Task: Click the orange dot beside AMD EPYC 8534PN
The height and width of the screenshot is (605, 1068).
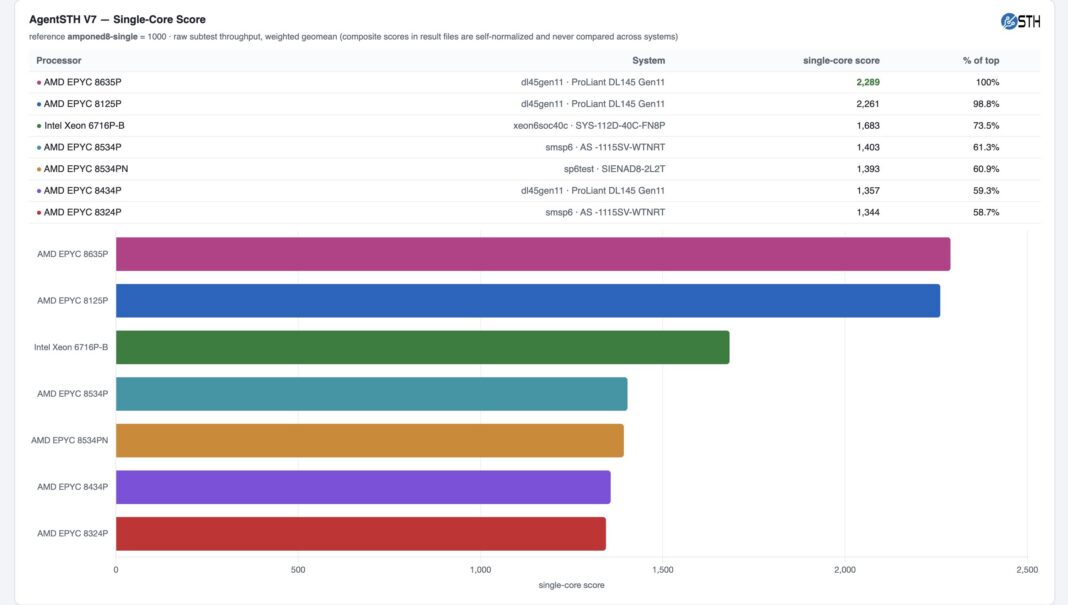Action: tap(39, 169)
